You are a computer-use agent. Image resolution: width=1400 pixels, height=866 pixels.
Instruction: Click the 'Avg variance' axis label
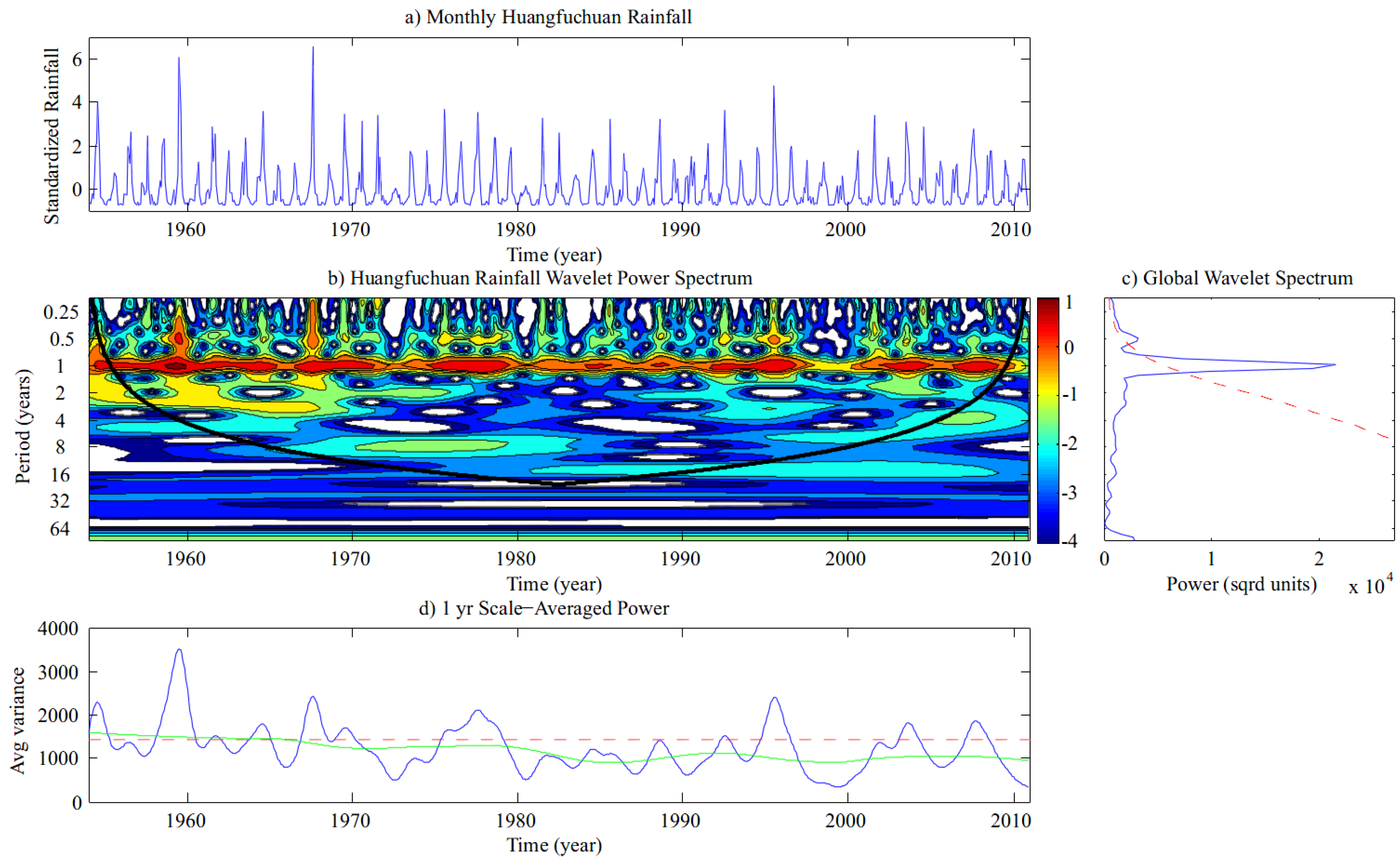coord(18,720)
